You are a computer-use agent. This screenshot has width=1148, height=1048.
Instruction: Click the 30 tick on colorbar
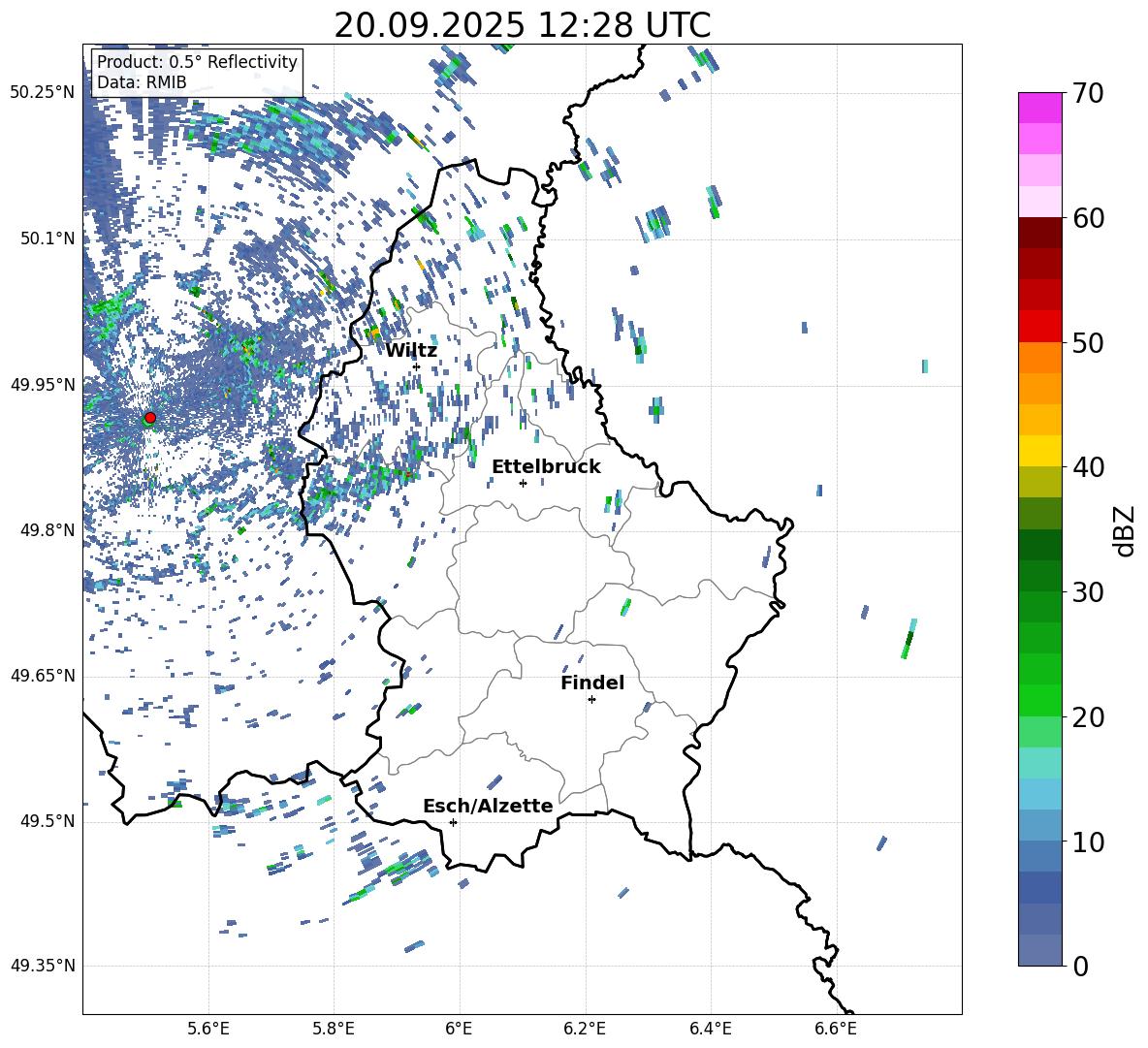(1088, 592)
